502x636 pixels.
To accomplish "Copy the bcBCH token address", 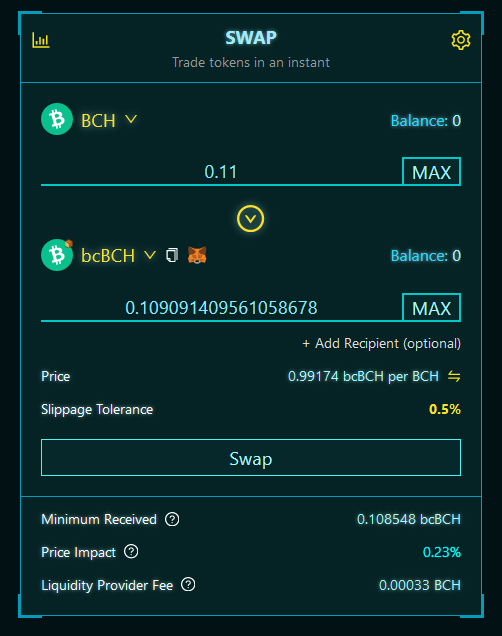I will coord(172,255).
